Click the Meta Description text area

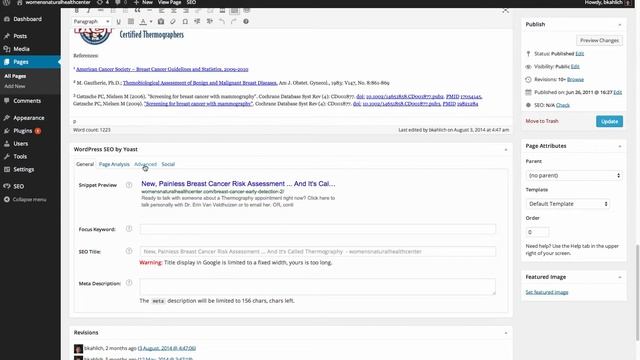318,287
